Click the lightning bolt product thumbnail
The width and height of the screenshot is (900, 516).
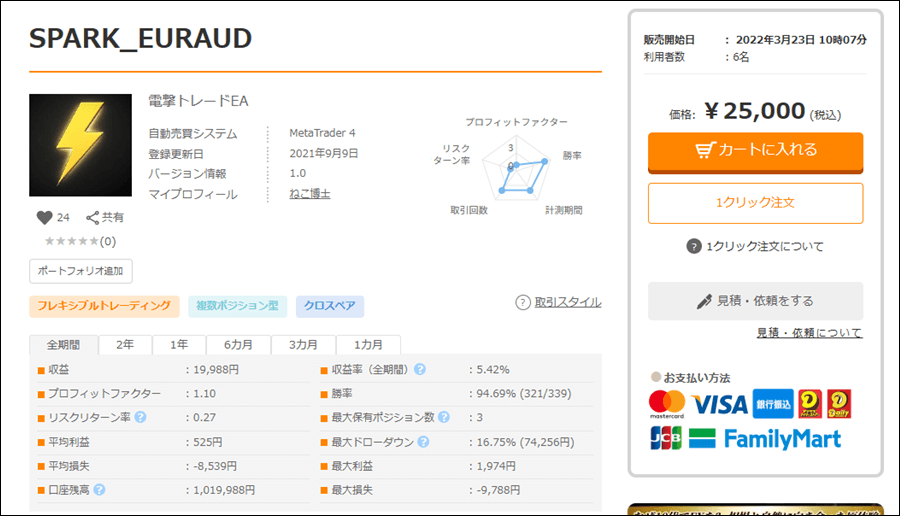click(x=80, y=145)
